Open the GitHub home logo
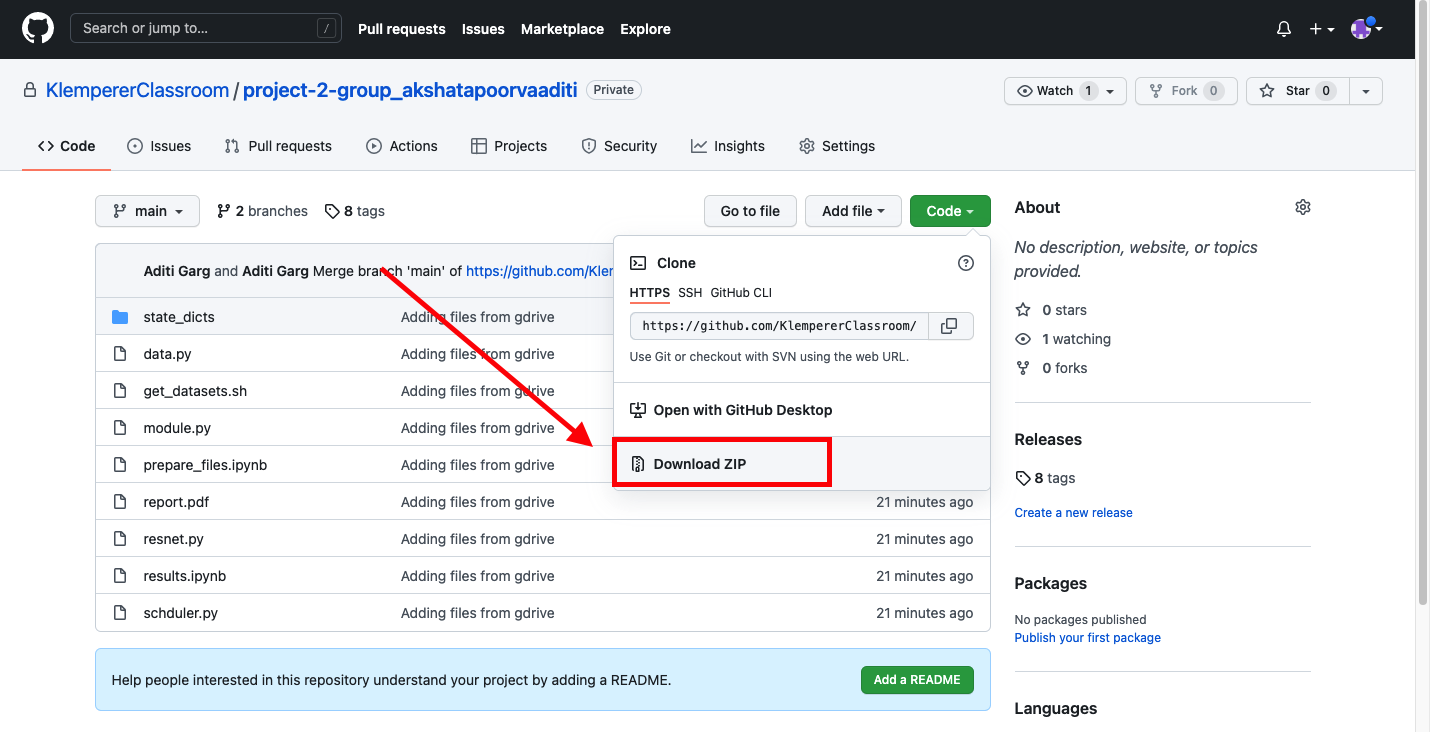Image resolution: width=1430 pixels, height=732 pixels. pos(38,29)
